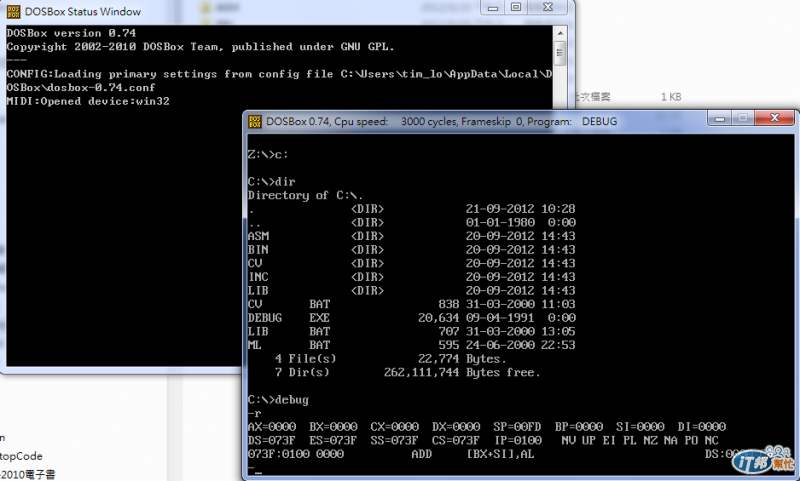
Task: Click the 'MIDI:Opened device:win32' line
Action: coord(88,101)
